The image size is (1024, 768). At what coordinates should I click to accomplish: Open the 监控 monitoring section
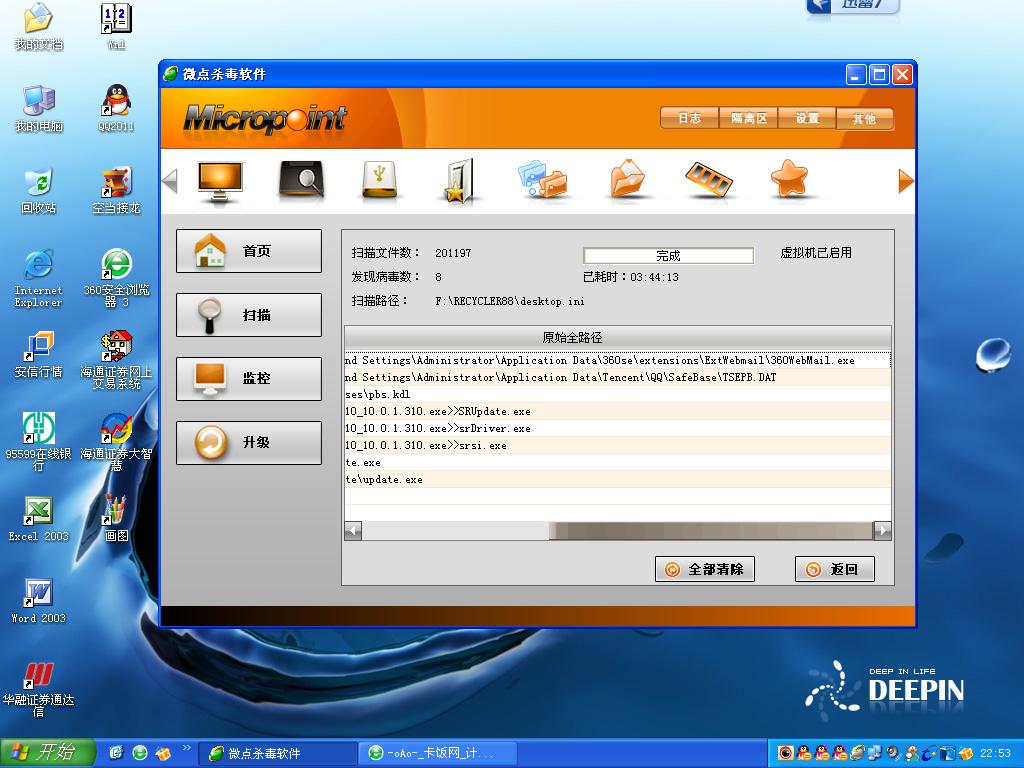(249, 379)
